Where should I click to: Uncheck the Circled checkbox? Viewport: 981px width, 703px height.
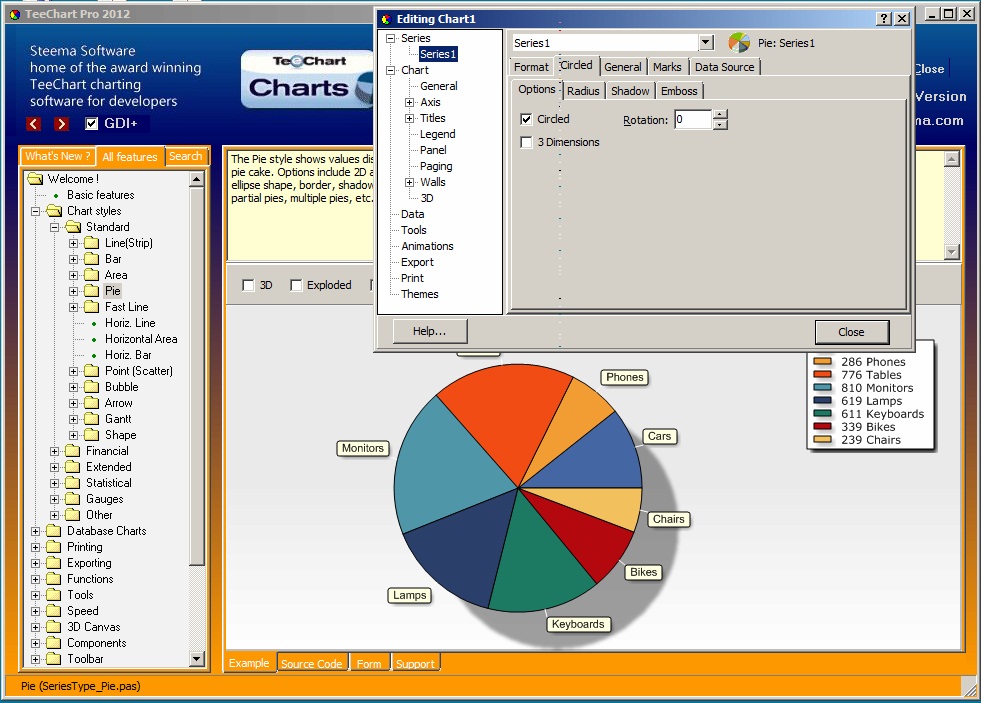click(526, 119)
